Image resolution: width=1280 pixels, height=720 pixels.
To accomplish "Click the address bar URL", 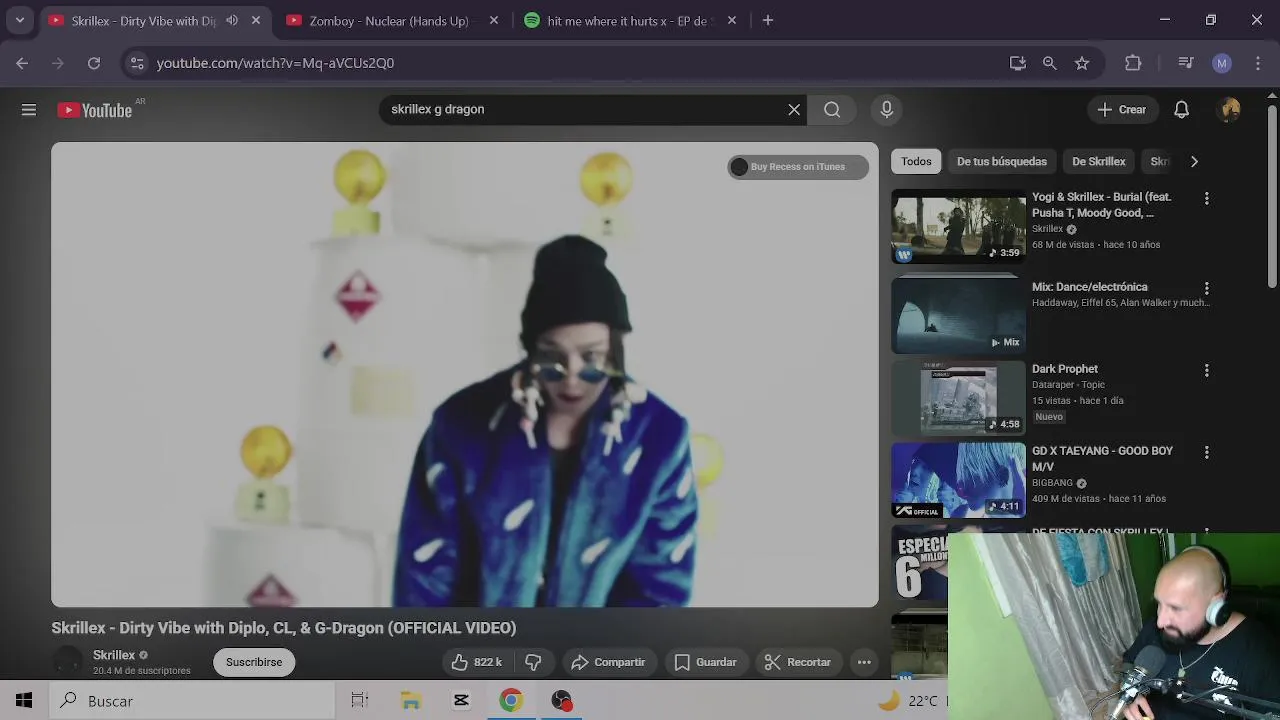I will pyautogui.click(x=275, y=63).
